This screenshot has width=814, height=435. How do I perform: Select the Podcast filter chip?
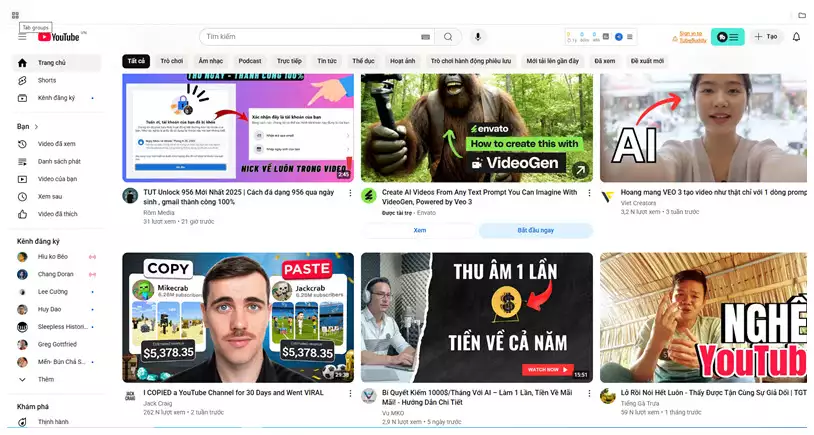tap(250, 61)
